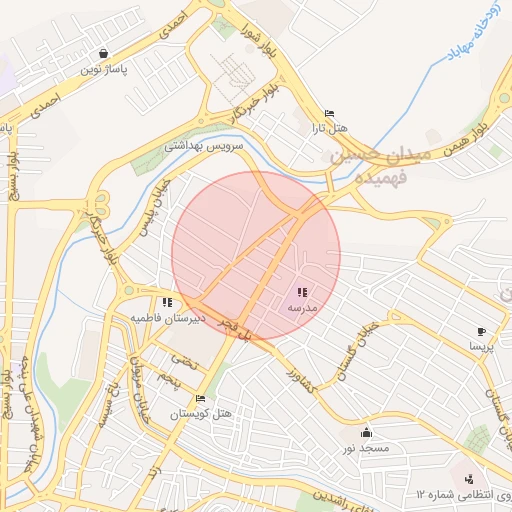Click the هتل کویستان hotel label

pyautogui.click(x=200, y=414)
